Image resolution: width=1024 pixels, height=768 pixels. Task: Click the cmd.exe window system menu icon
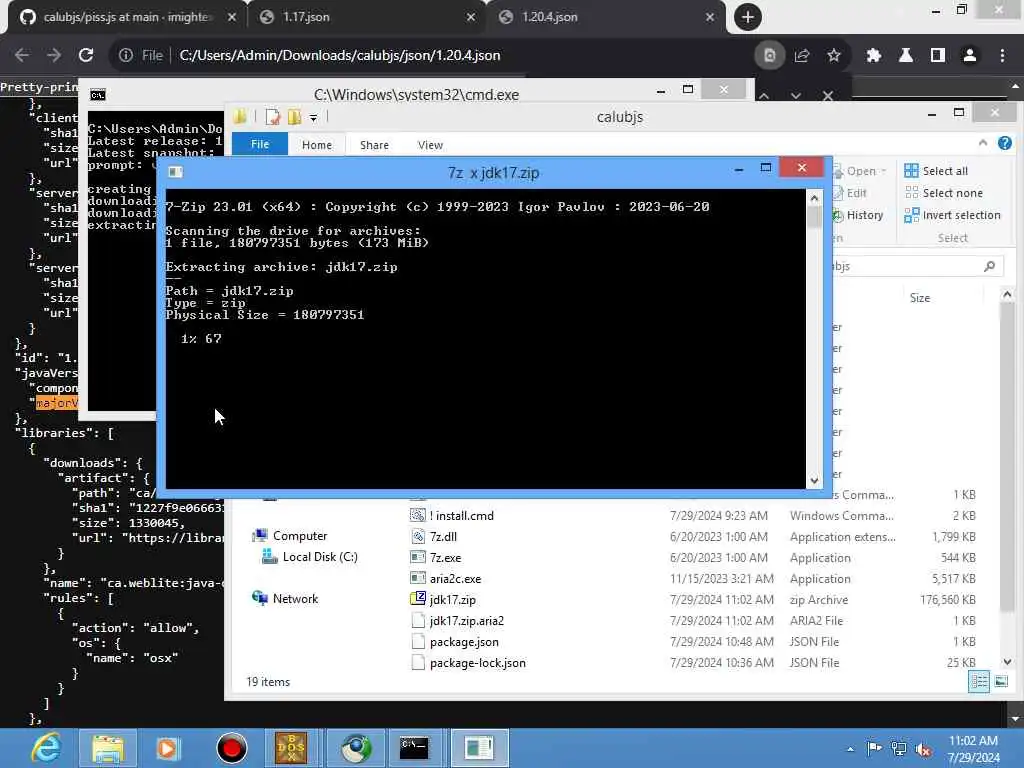[x=98, y=95]
